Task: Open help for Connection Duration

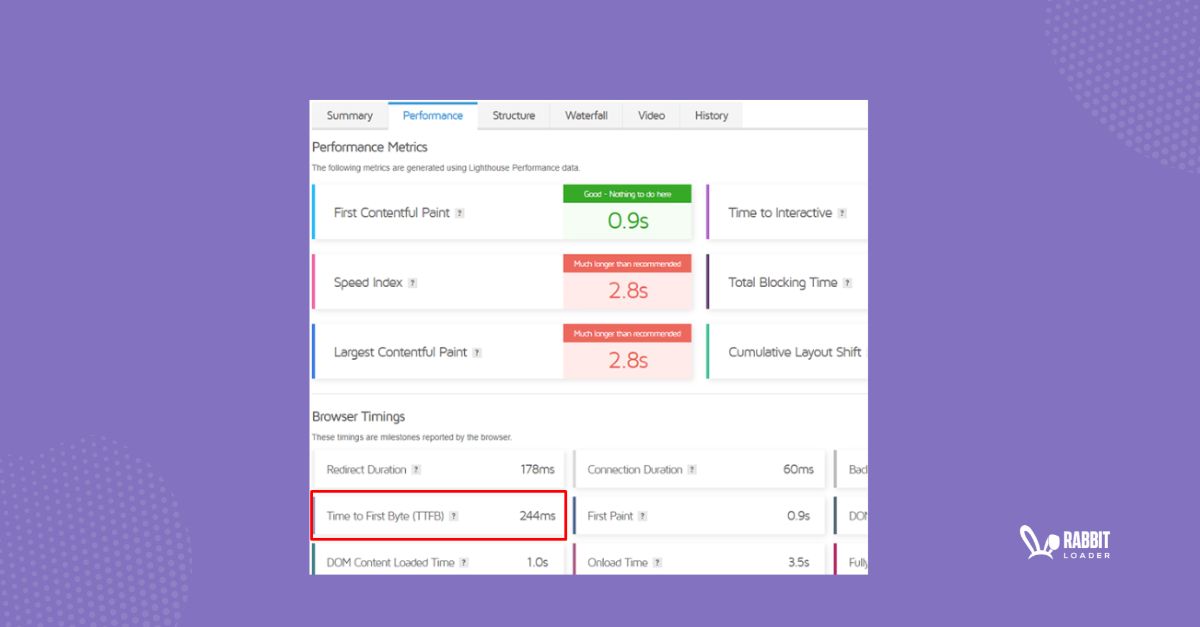Action: [x=691, y=470]
